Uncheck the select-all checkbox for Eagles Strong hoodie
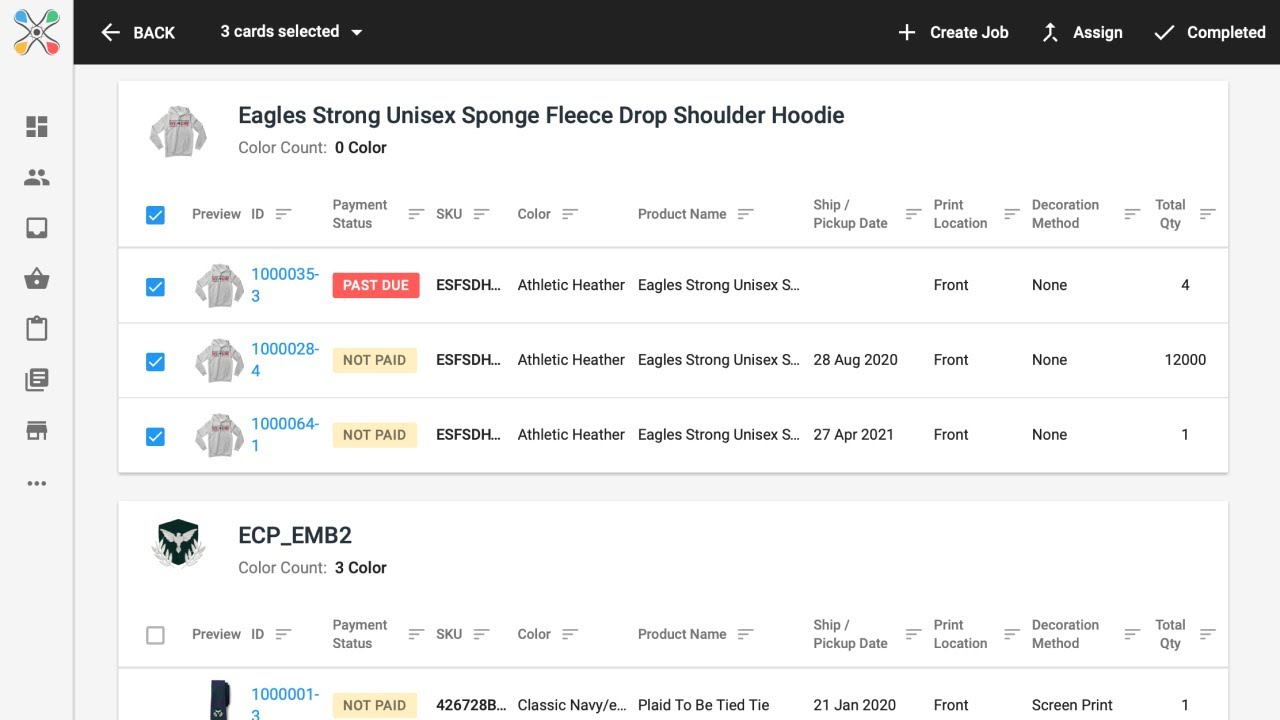 pos(155,215)
